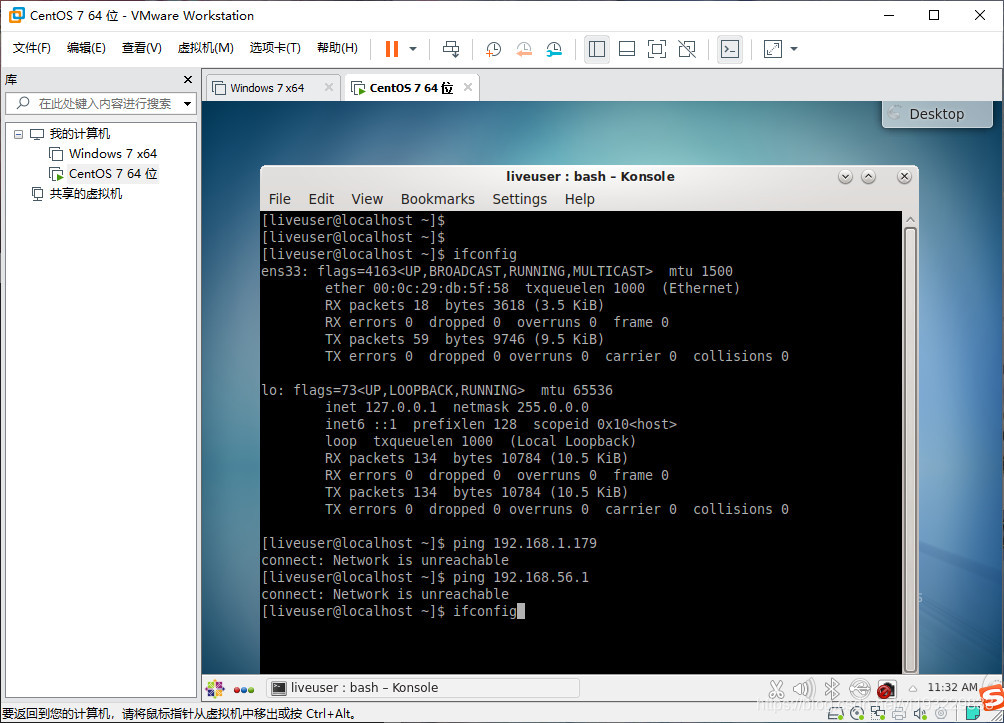Toggle the library sidebar view
Screen dimensions: 1004x723
point(597,49)
